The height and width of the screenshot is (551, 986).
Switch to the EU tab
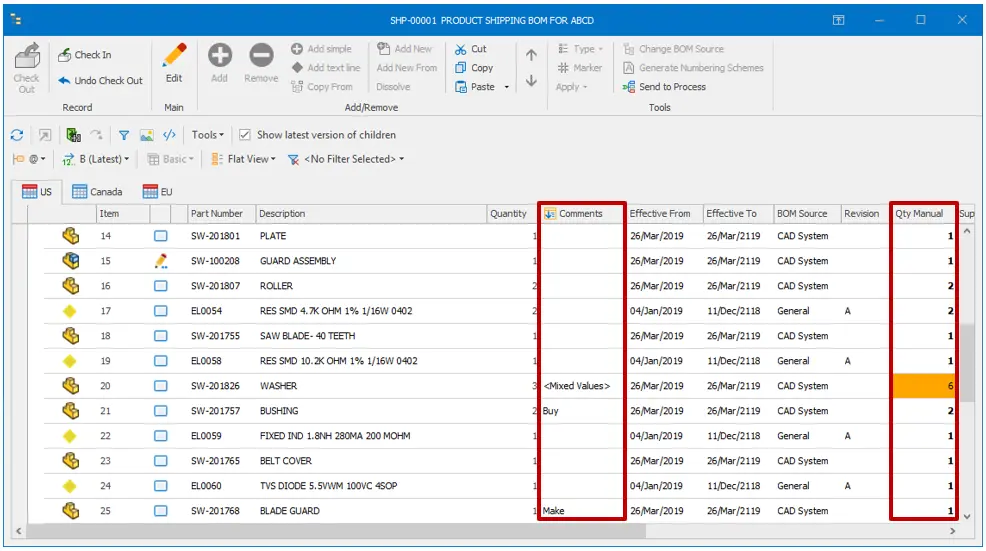158,191
